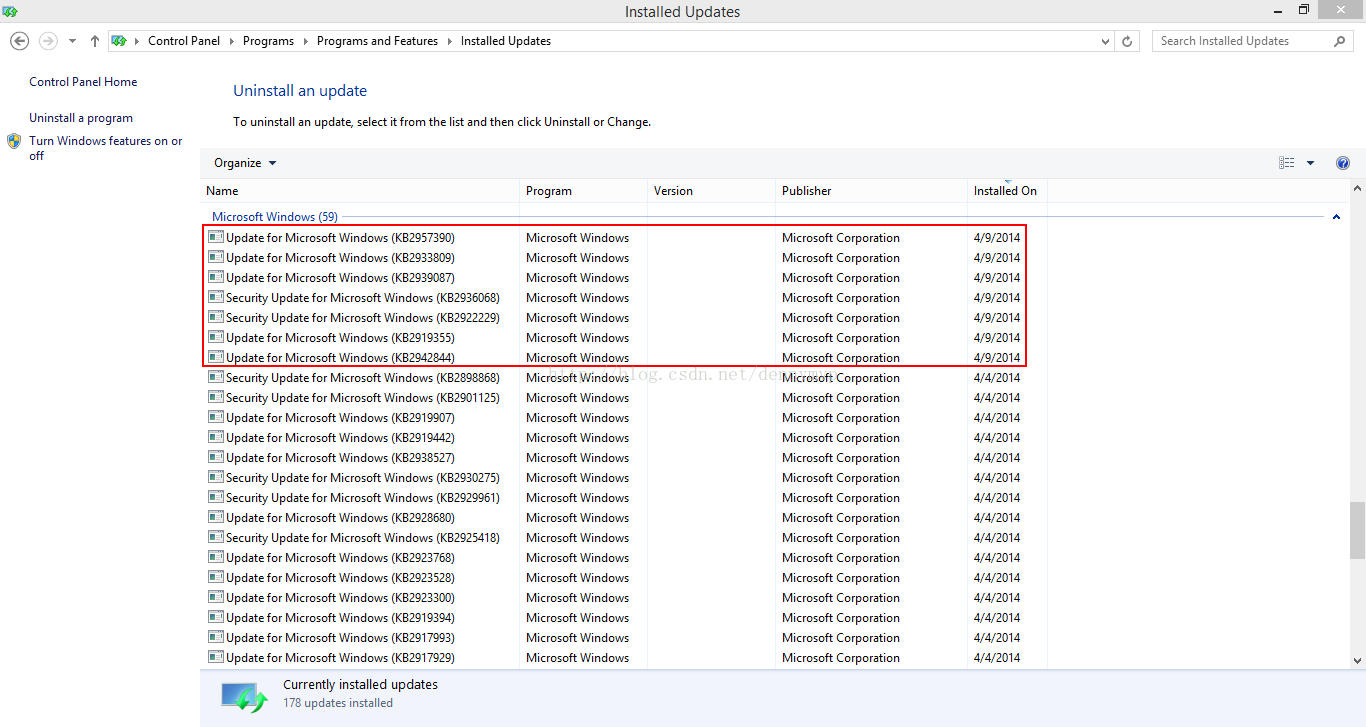Open the address bar history dropdown
Screen dimensions: 1366x727
(1105, 41)
